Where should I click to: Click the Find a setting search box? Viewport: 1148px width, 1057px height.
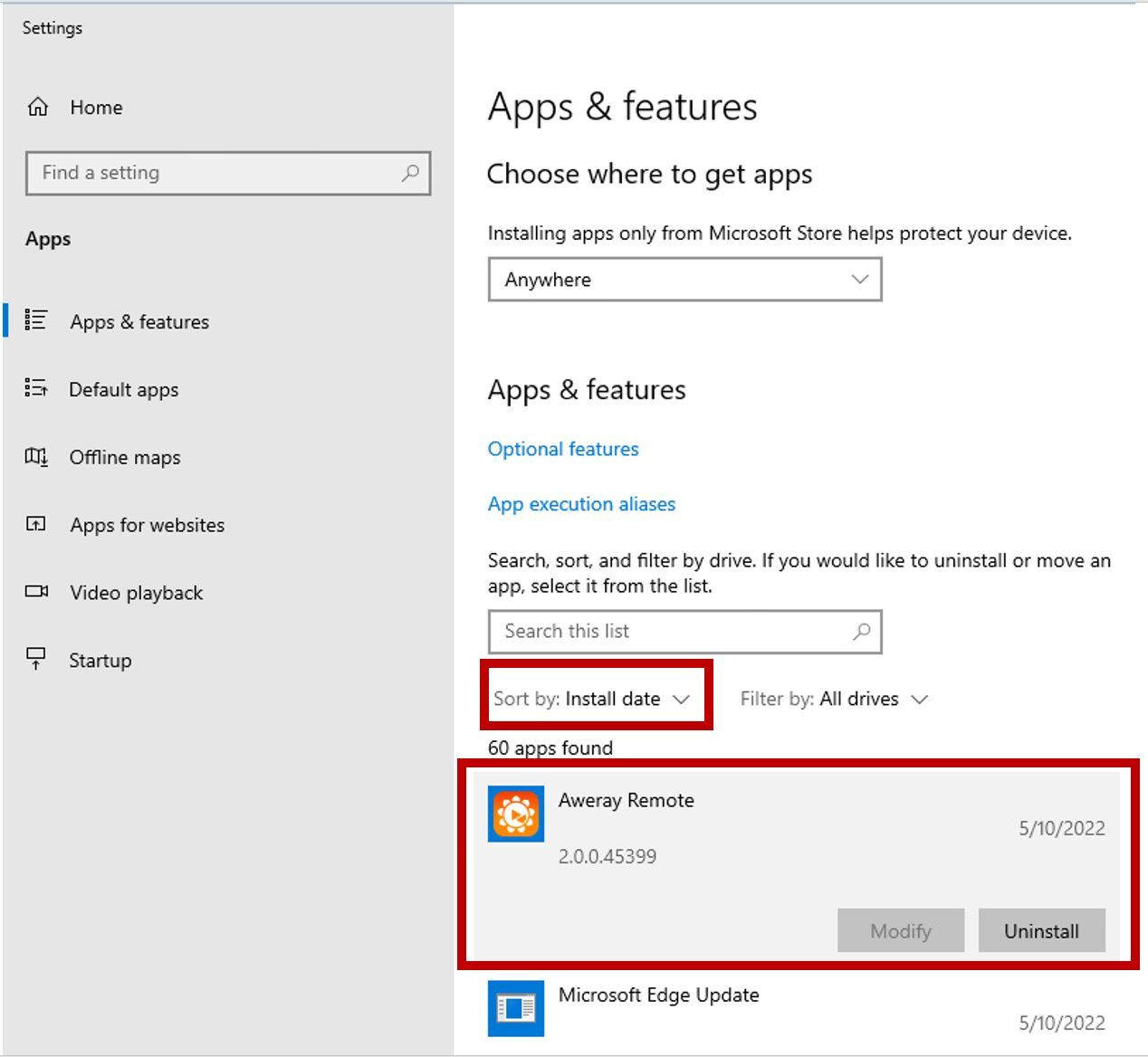click(217, 173)
